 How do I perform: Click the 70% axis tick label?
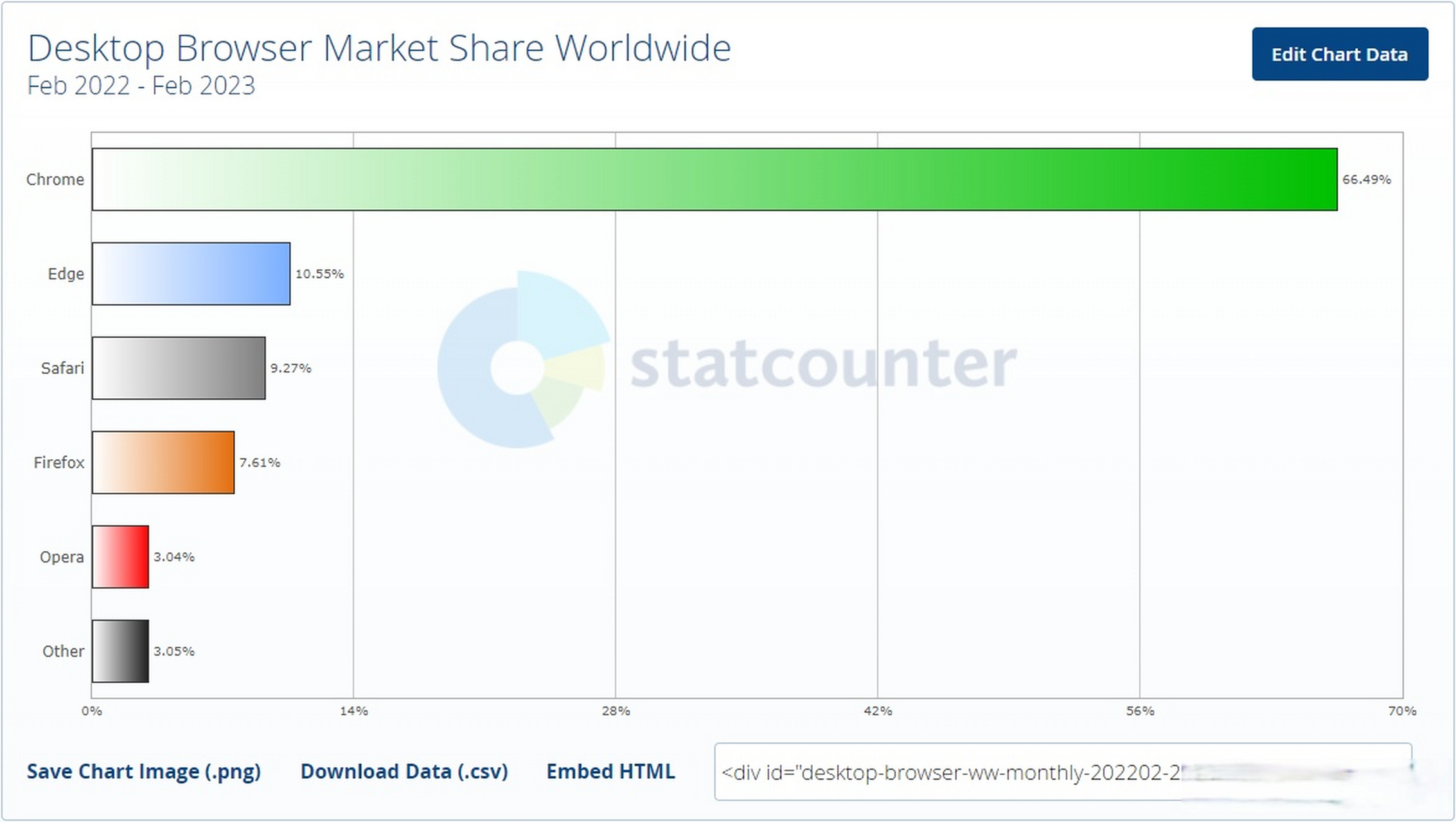tap(1402, 711)
